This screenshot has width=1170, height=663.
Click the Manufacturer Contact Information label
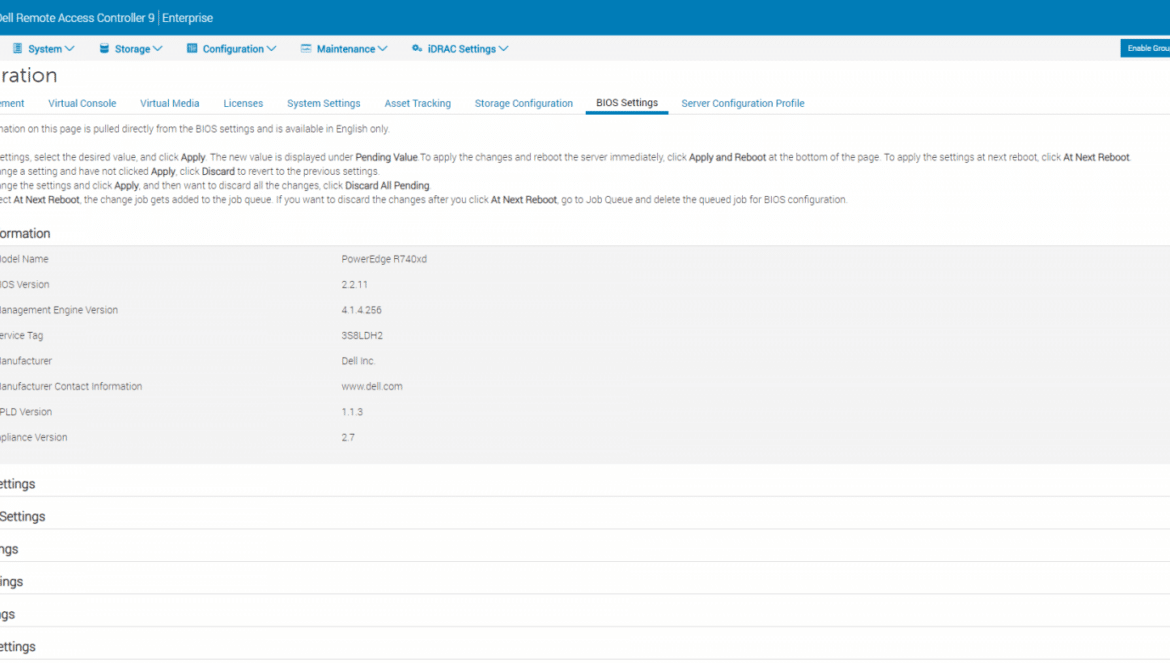point(71,386)
